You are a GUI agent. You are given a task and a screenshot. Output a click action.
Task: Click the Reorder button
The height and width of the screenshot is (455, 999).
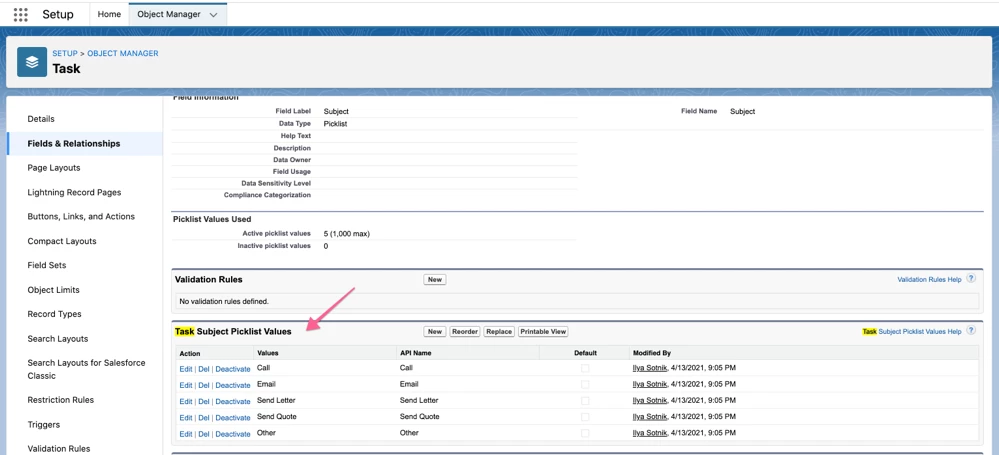(x=464, y=331)
